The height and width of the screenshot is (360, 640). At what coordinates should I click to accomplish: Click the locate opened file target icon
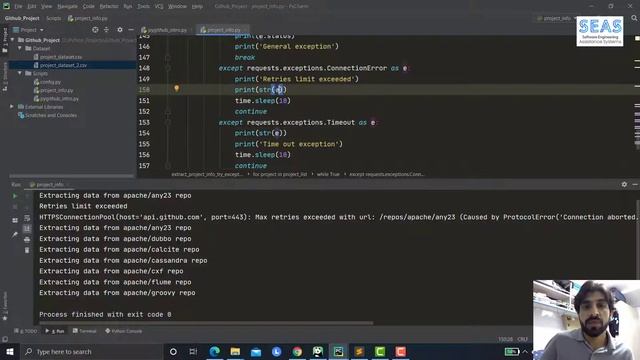(x=95, y=30)
